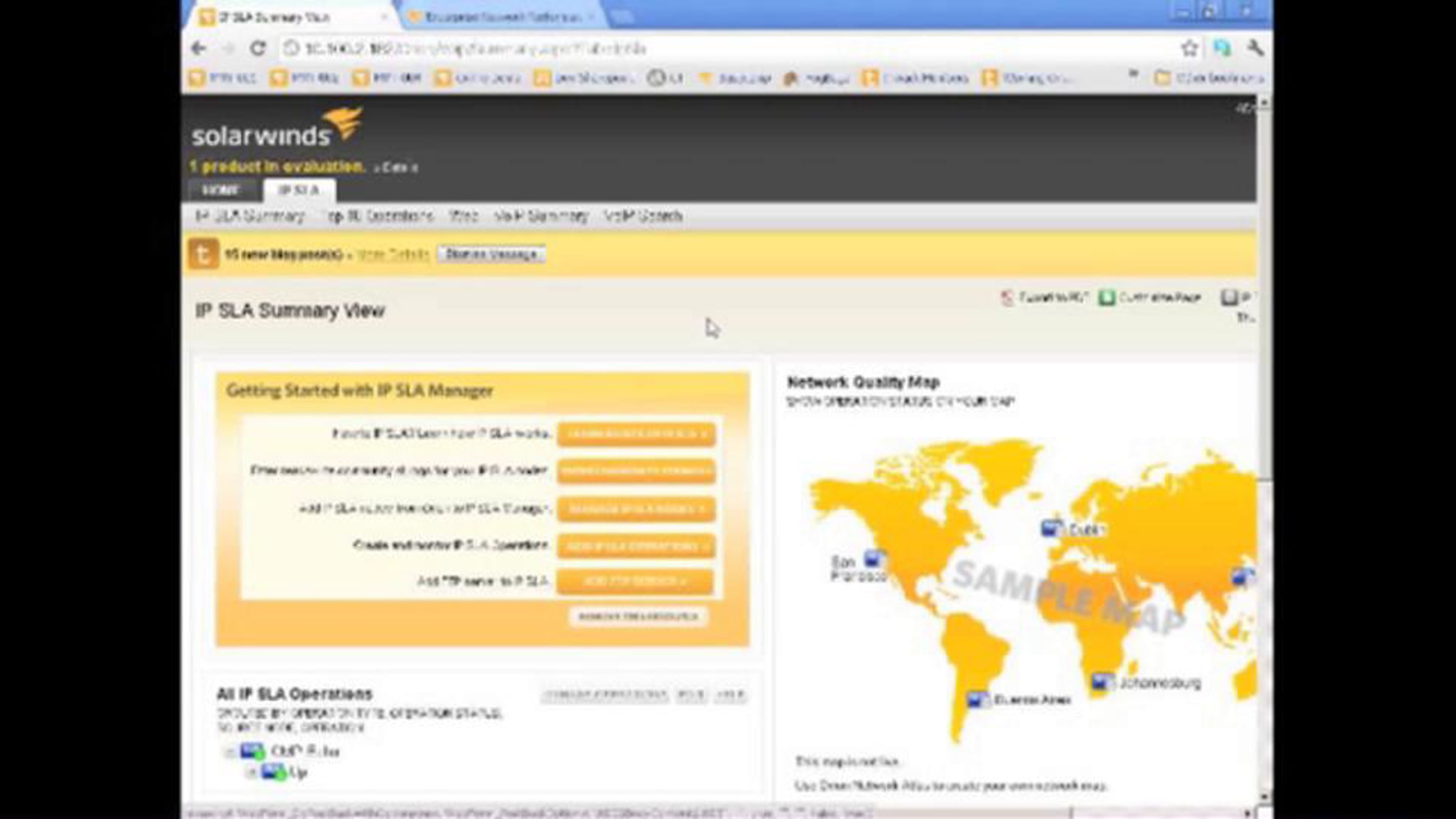Click the top operation type icon in tree
The image size is (1456, 819).
(252, 751)
